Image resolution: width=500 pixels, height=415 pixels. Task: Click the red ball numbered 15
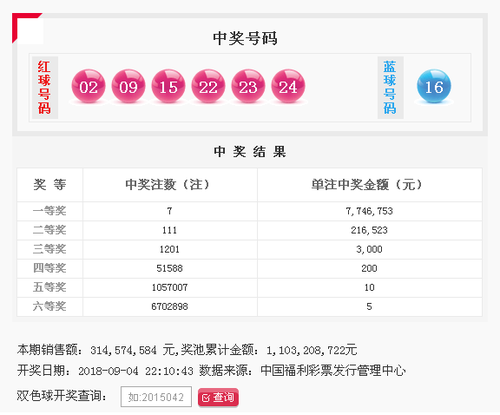[168, 86]
